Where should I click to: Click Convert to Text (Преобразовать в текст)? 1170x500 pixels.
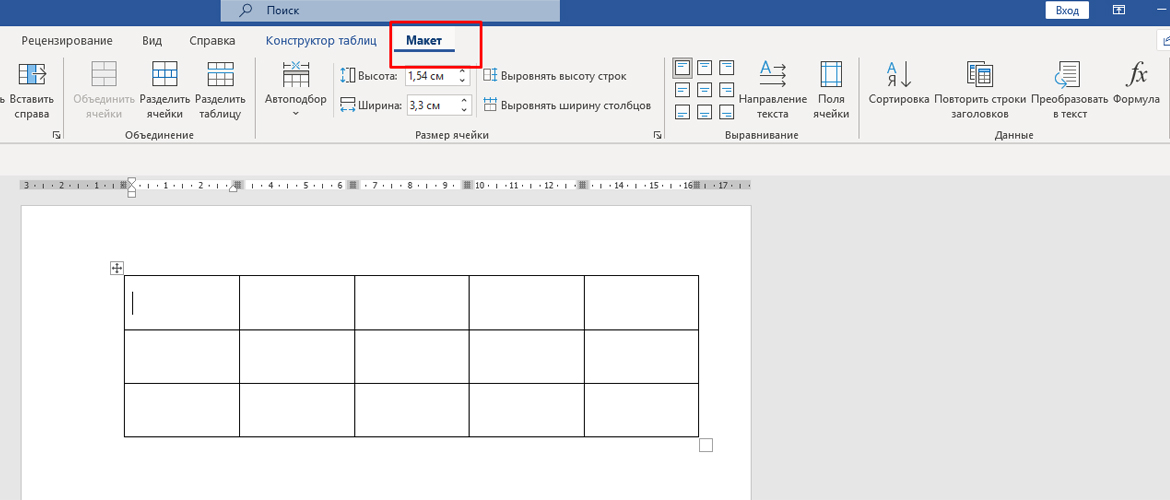click(1068, 89)
